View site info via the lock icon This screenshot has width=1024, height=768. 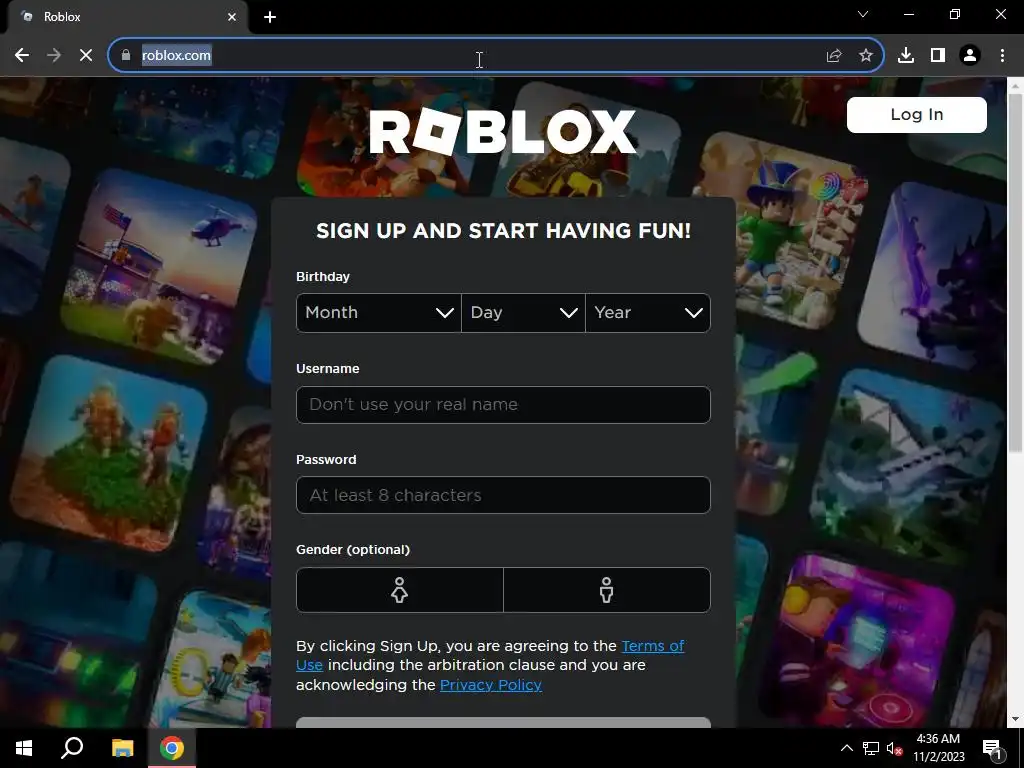(126, 56)
